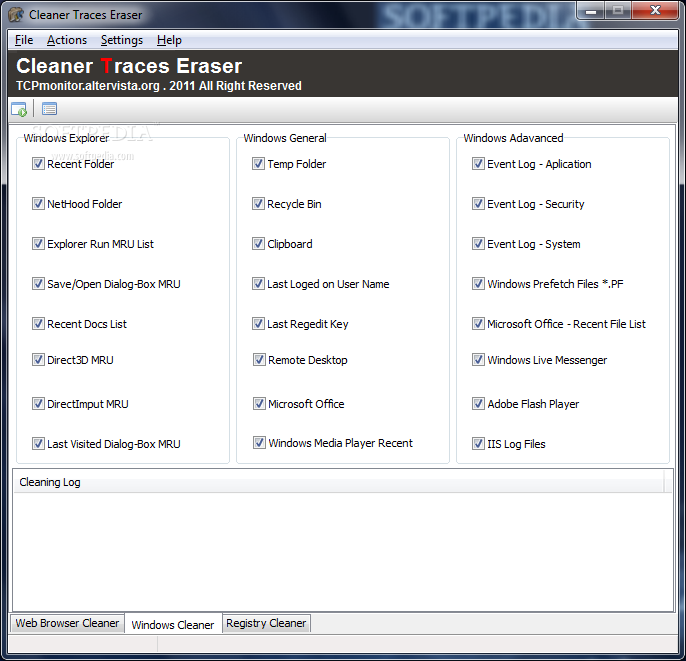Toggle the Remote Desktop checkbox
This screenshot has width=686, height=661.
tap(259, 360)
